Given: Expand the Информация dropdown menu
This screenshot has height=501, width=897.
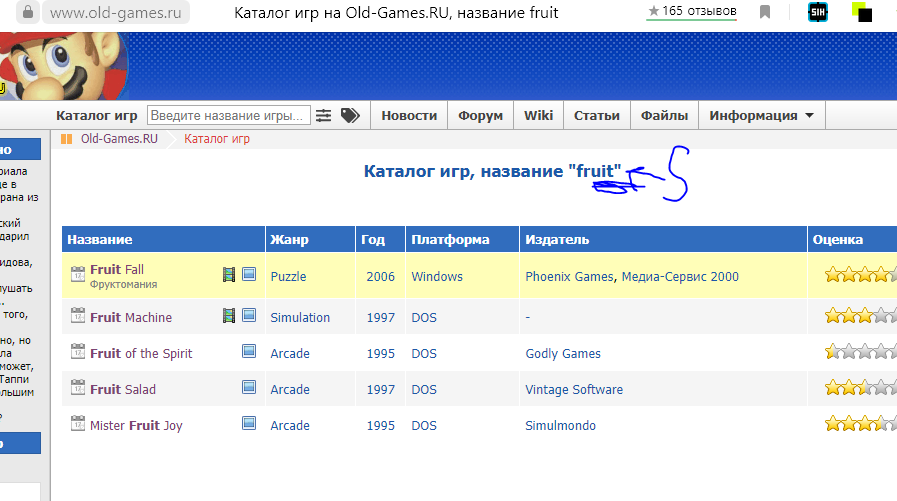Looking at the screenshot, I should 761,116.
